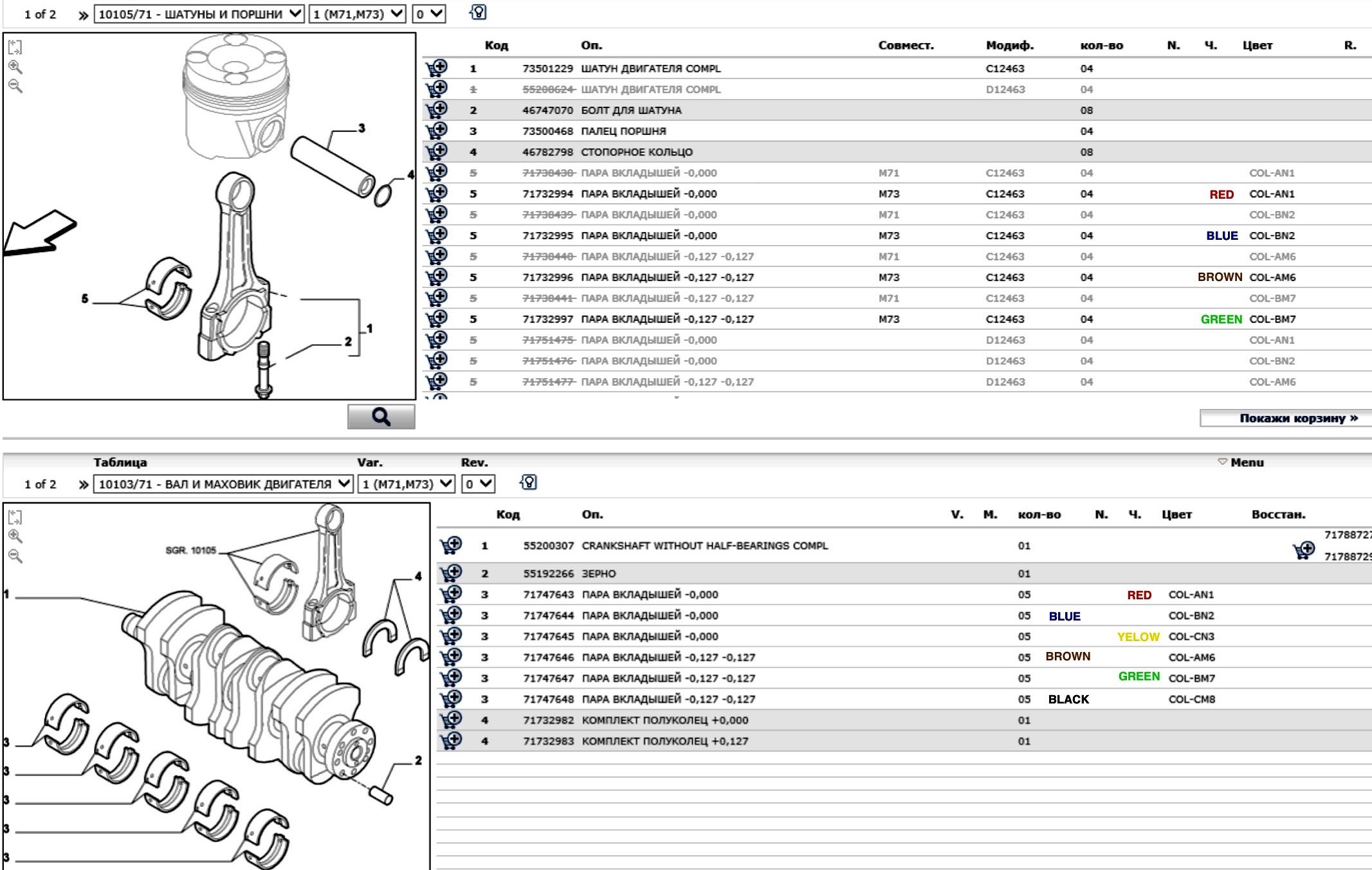
Task: Zoom in on the piston diagram
Action: [x=15, y=67]
